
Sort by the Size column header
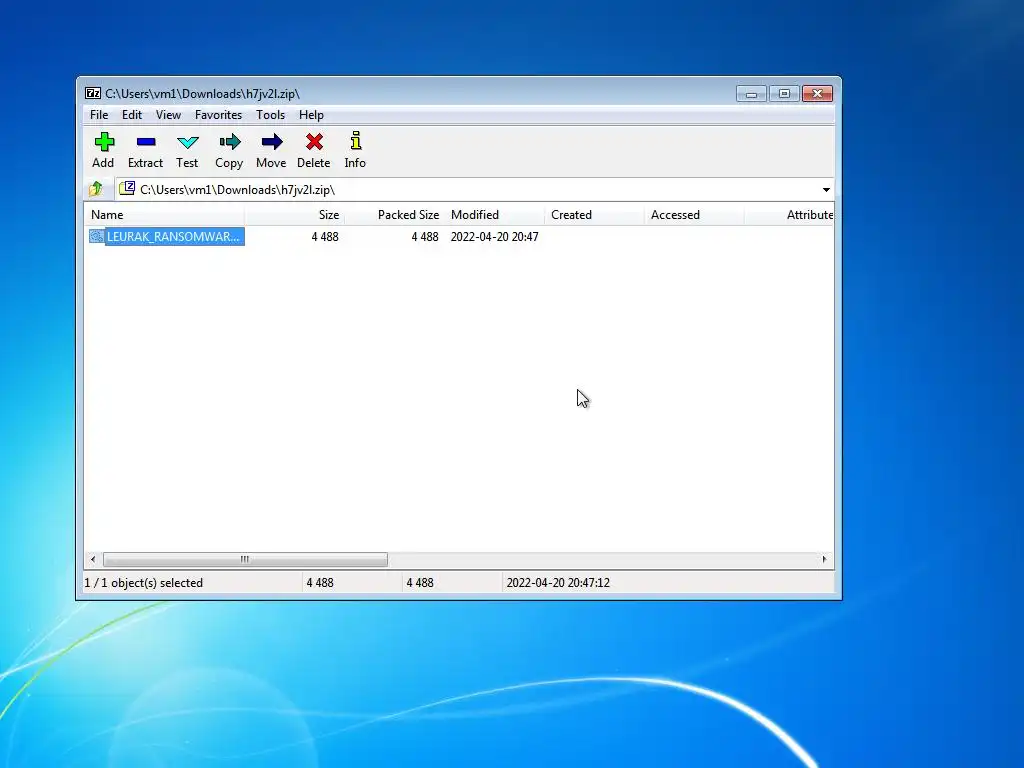tap(295, 215)
